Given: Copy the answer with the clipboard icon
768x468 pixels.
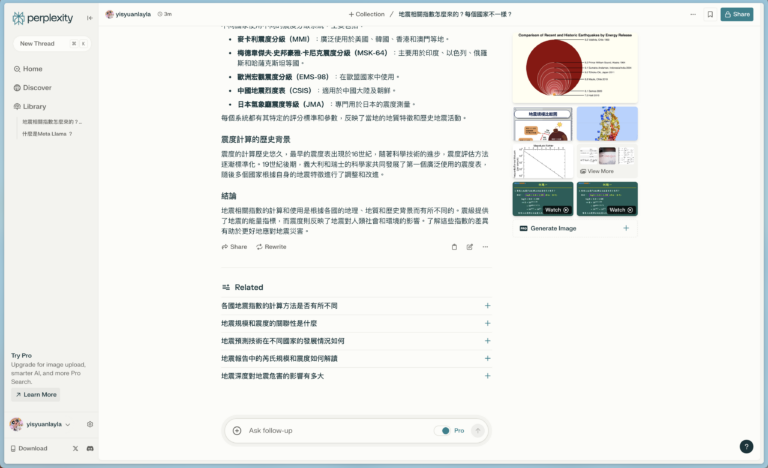Looking at the screenshot, I should coord(454,246).
